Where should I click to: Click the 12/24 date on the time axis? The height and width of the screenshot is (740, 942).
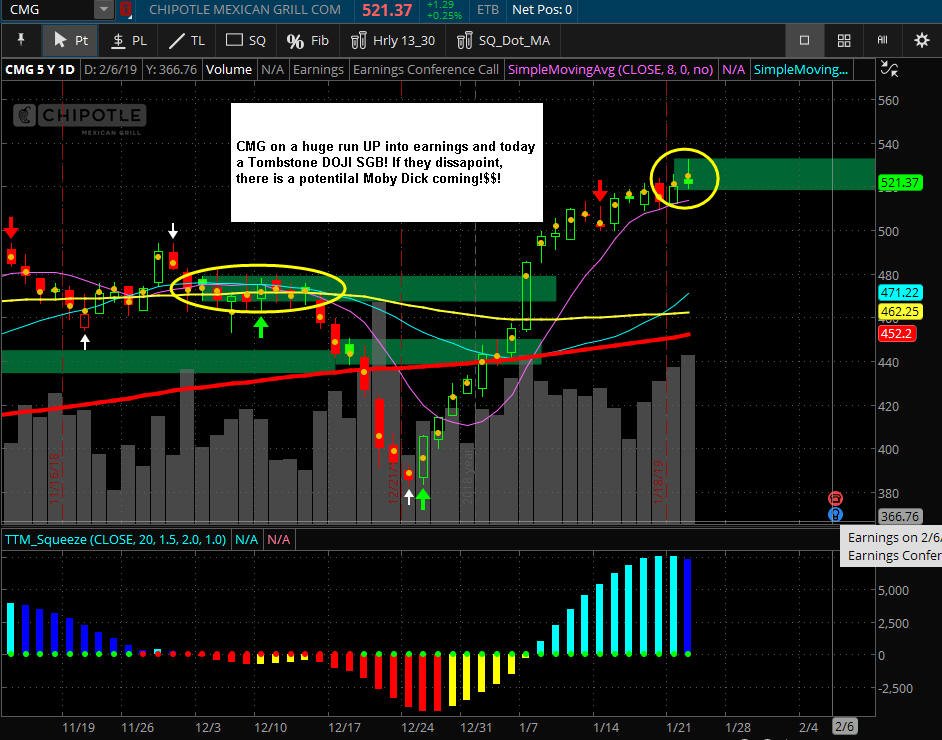click(x=418, y=727)
